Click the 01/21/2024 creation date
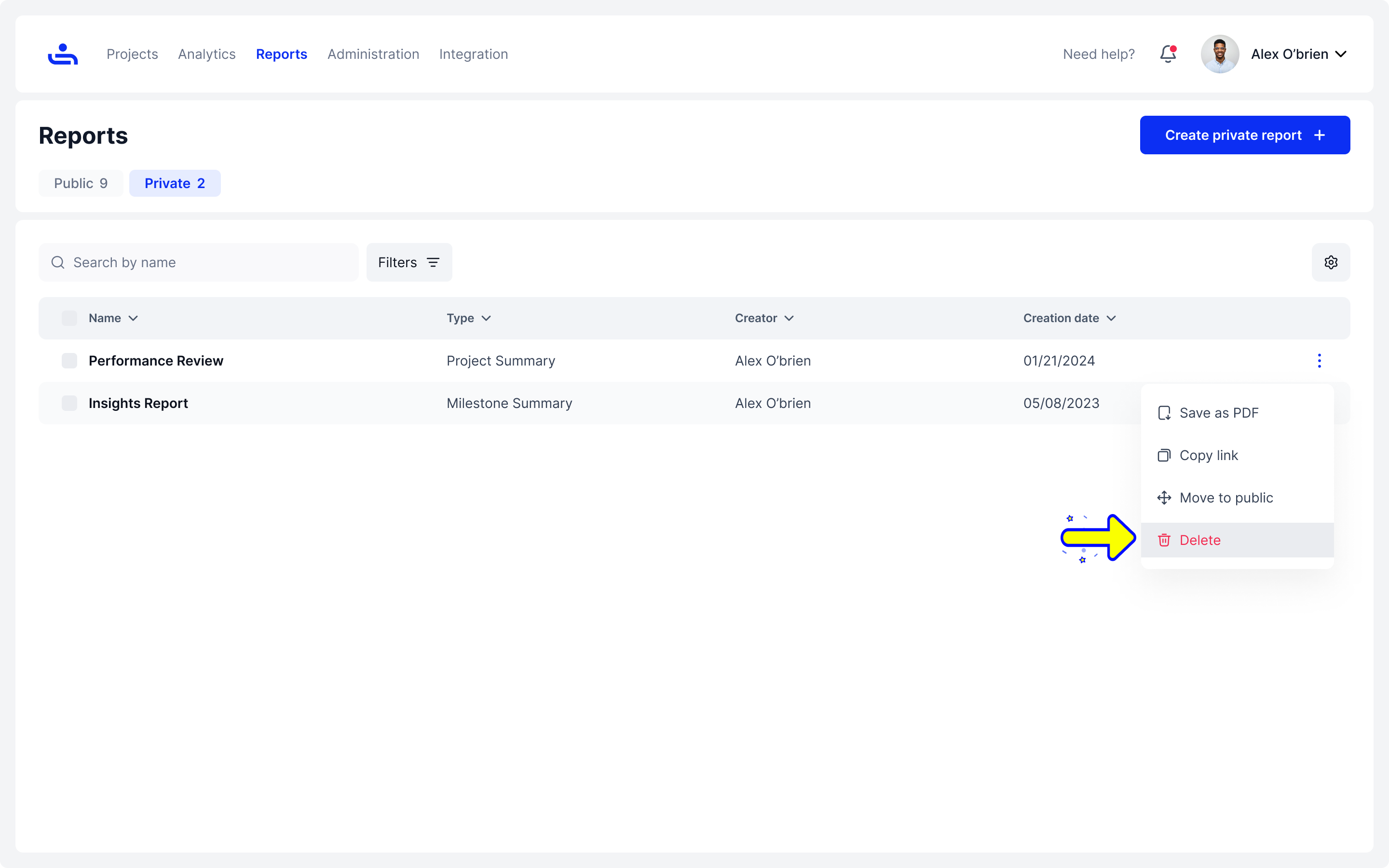Viewport: 1389px width, 868px height. [1059, 361]
